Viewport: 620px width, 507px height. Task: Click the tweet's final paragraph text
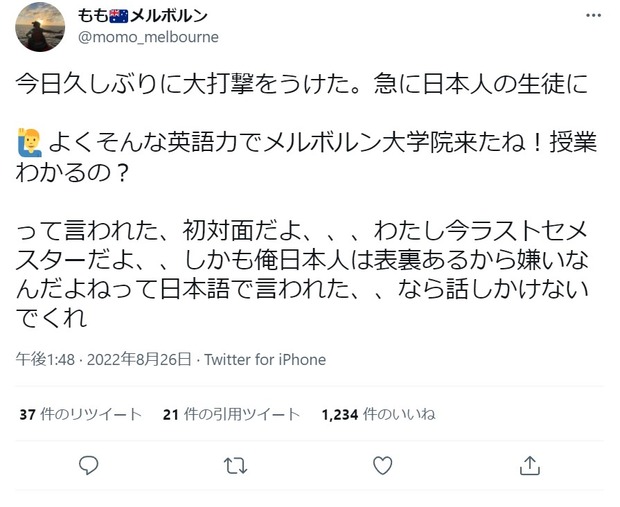pyautogui.click(x=300, y=262)
